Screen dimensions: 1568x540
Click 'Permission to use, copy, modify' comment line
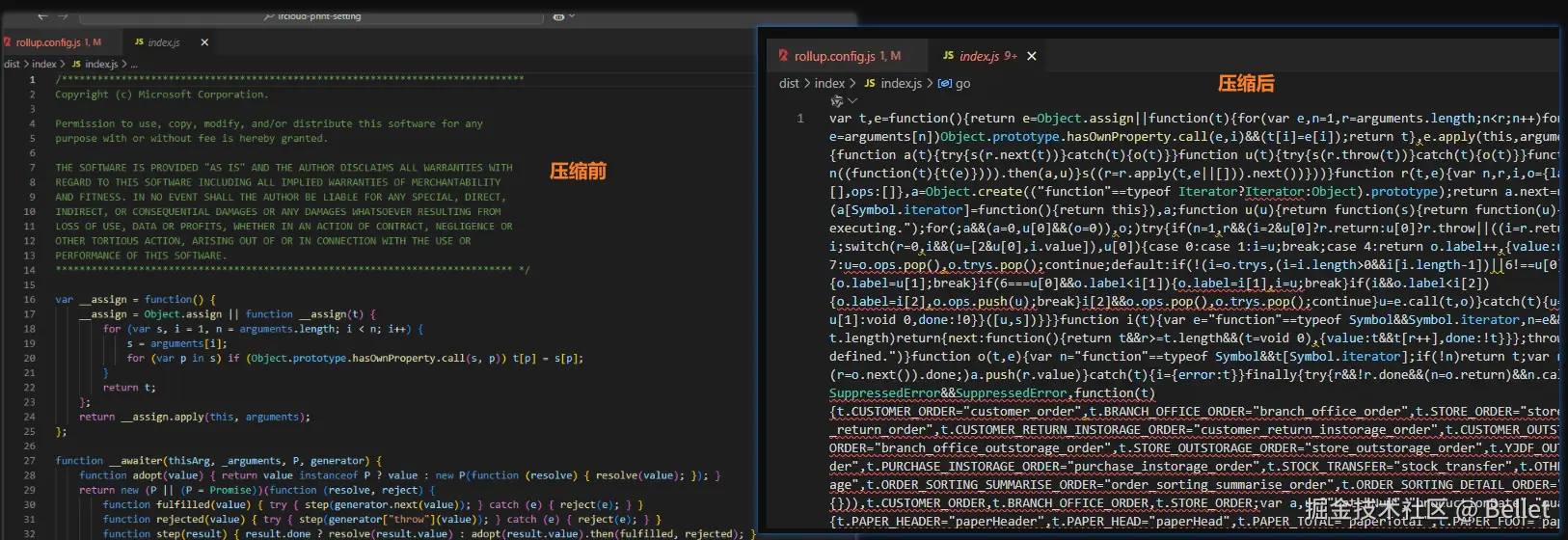click(x=269, y=123)
